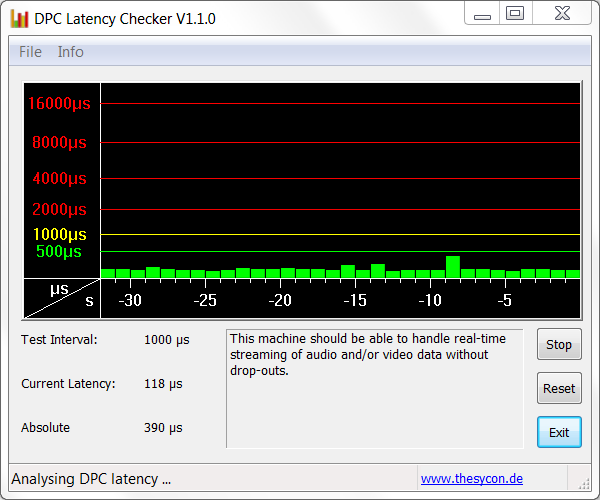Stop the latency analysis
This screenshot has height=500, width=600.
pyautogui.click(x=559, y=344)
